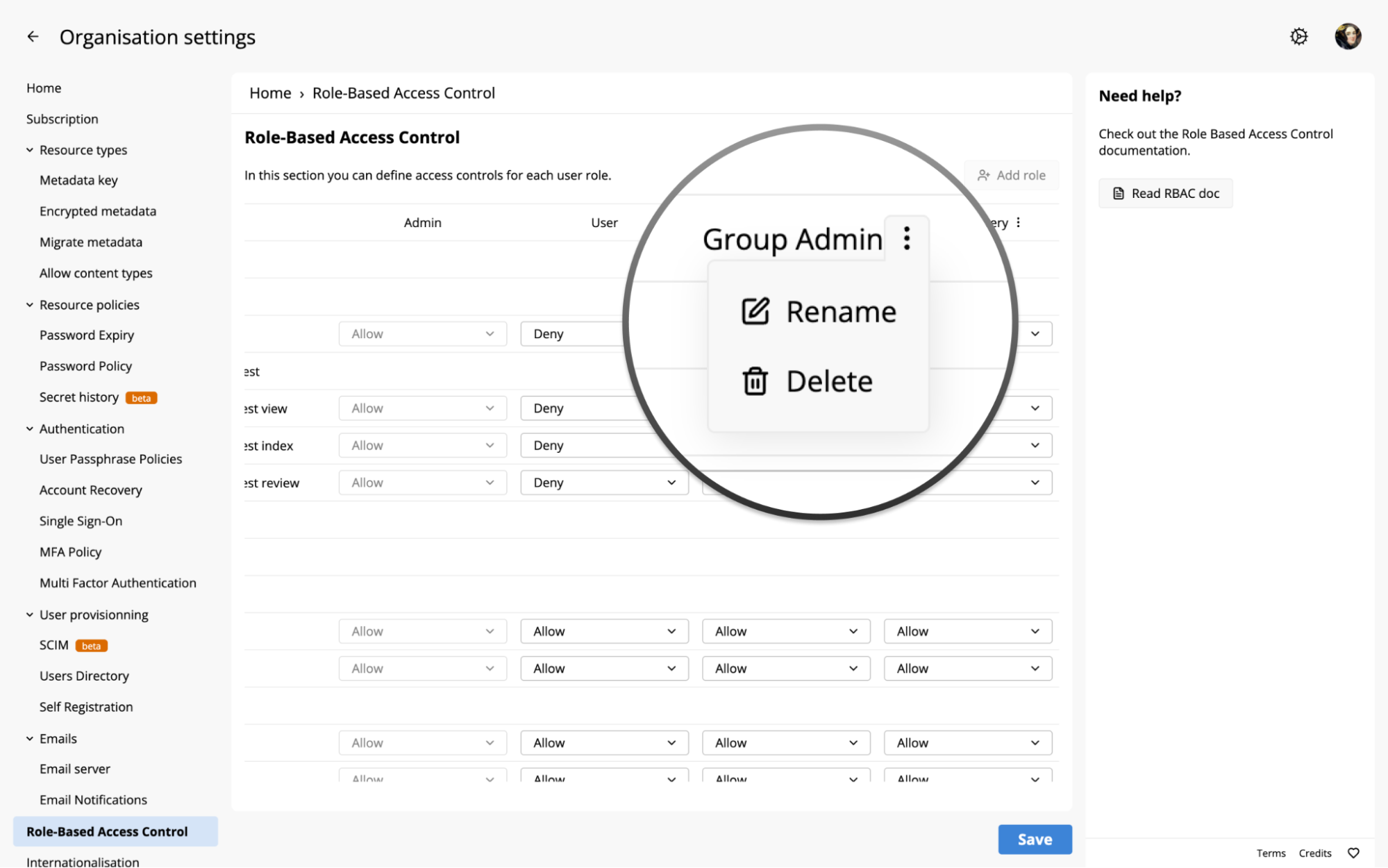This screenshot has width=1388, height=868.
Task: Click the back arrow beside Organisation settings
Action: coord(33,37)
